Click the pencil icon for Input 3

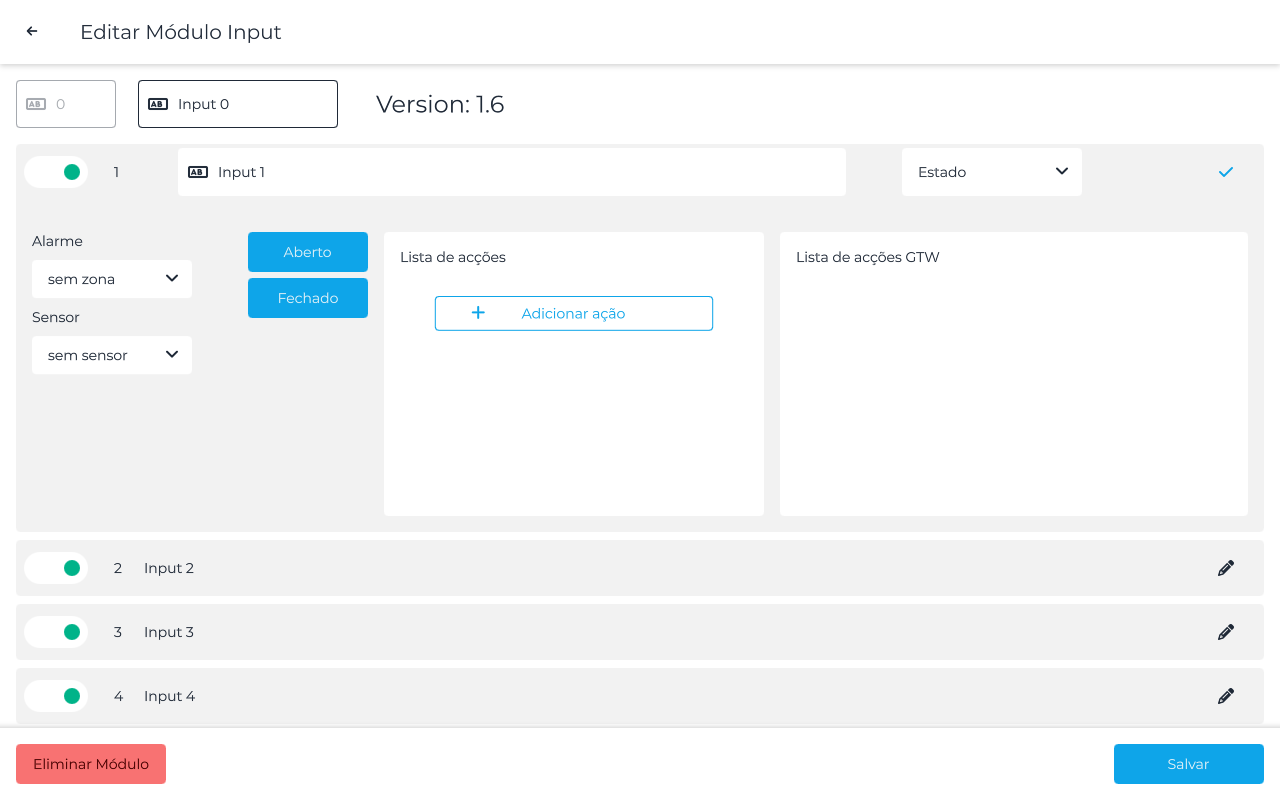pyautogui.click(x=1226, y=632)
